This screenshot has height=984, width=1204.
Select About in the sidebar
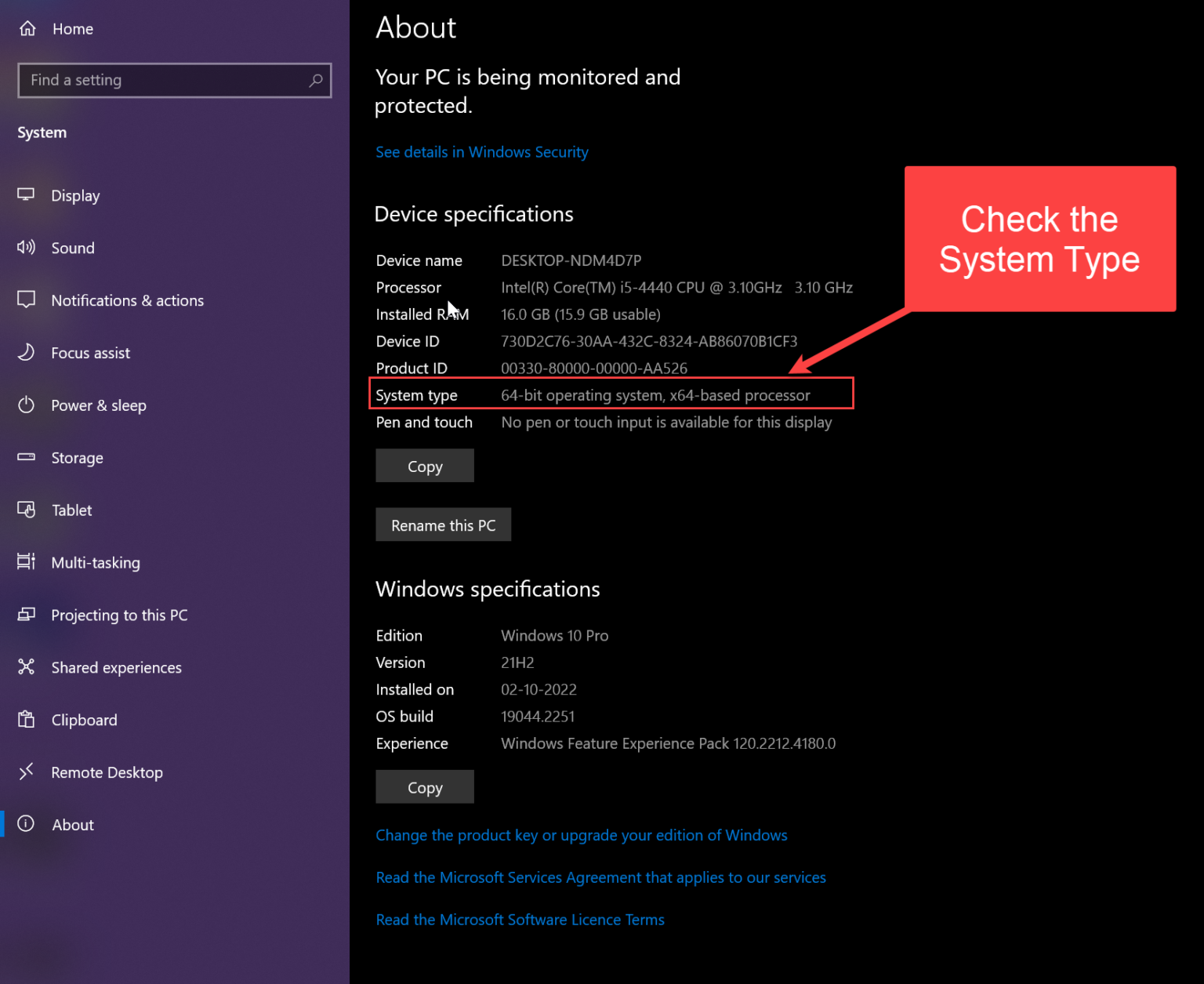(73, 824)
